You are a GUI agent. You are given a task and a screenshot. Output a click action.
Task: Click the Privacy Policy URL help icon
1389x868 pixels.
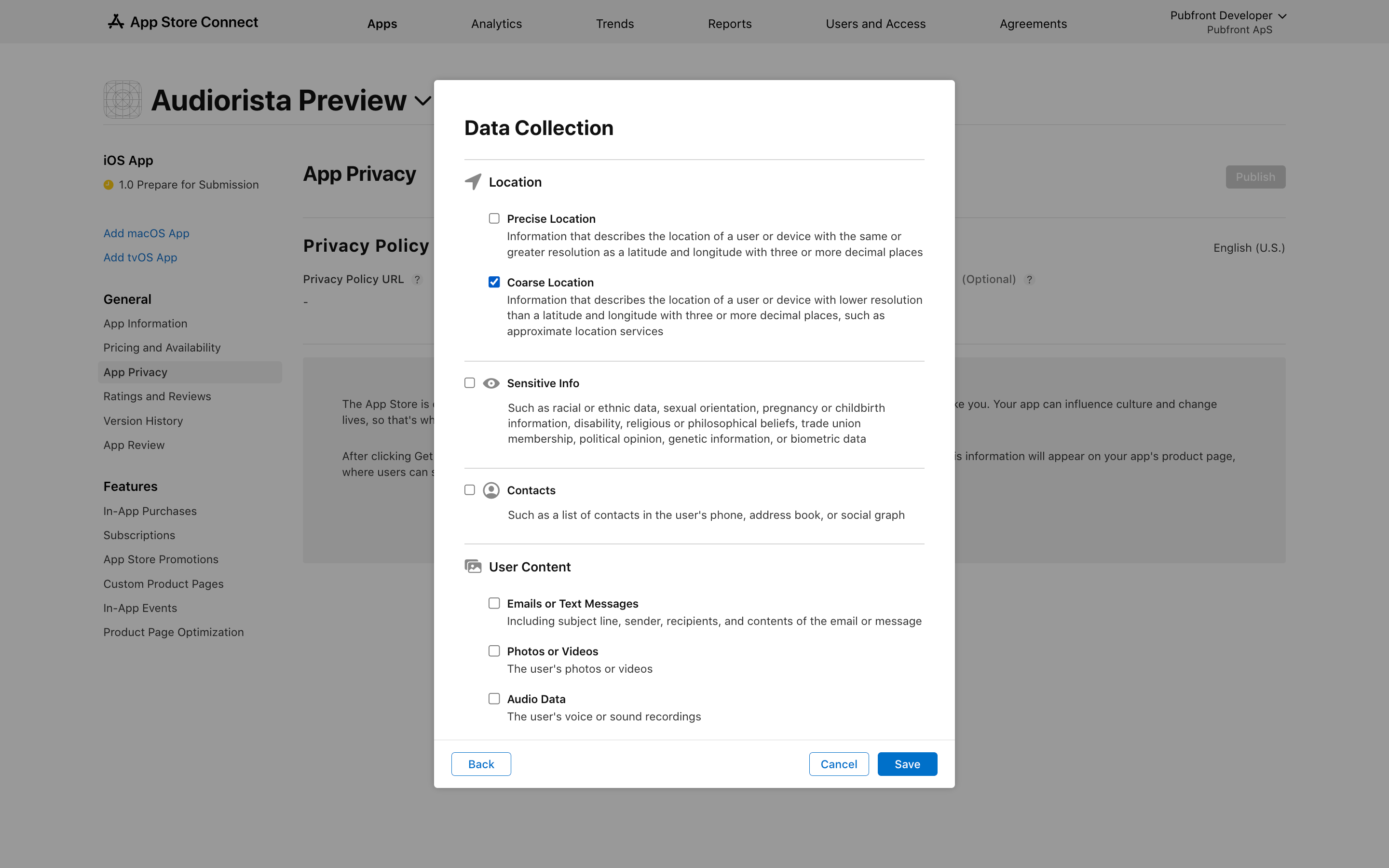coord(417,280)
